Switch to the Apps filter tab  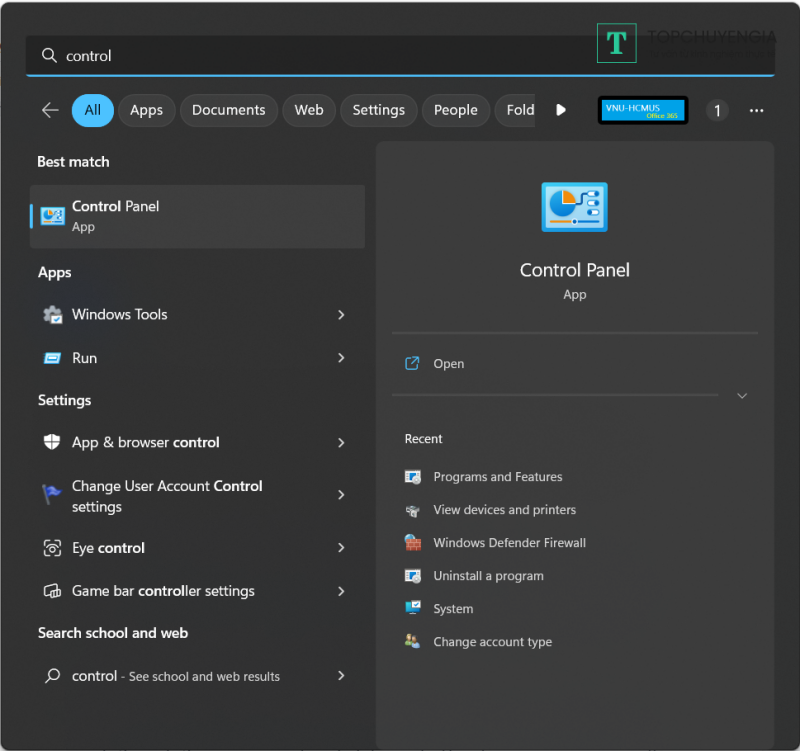(x=146, y=110)
